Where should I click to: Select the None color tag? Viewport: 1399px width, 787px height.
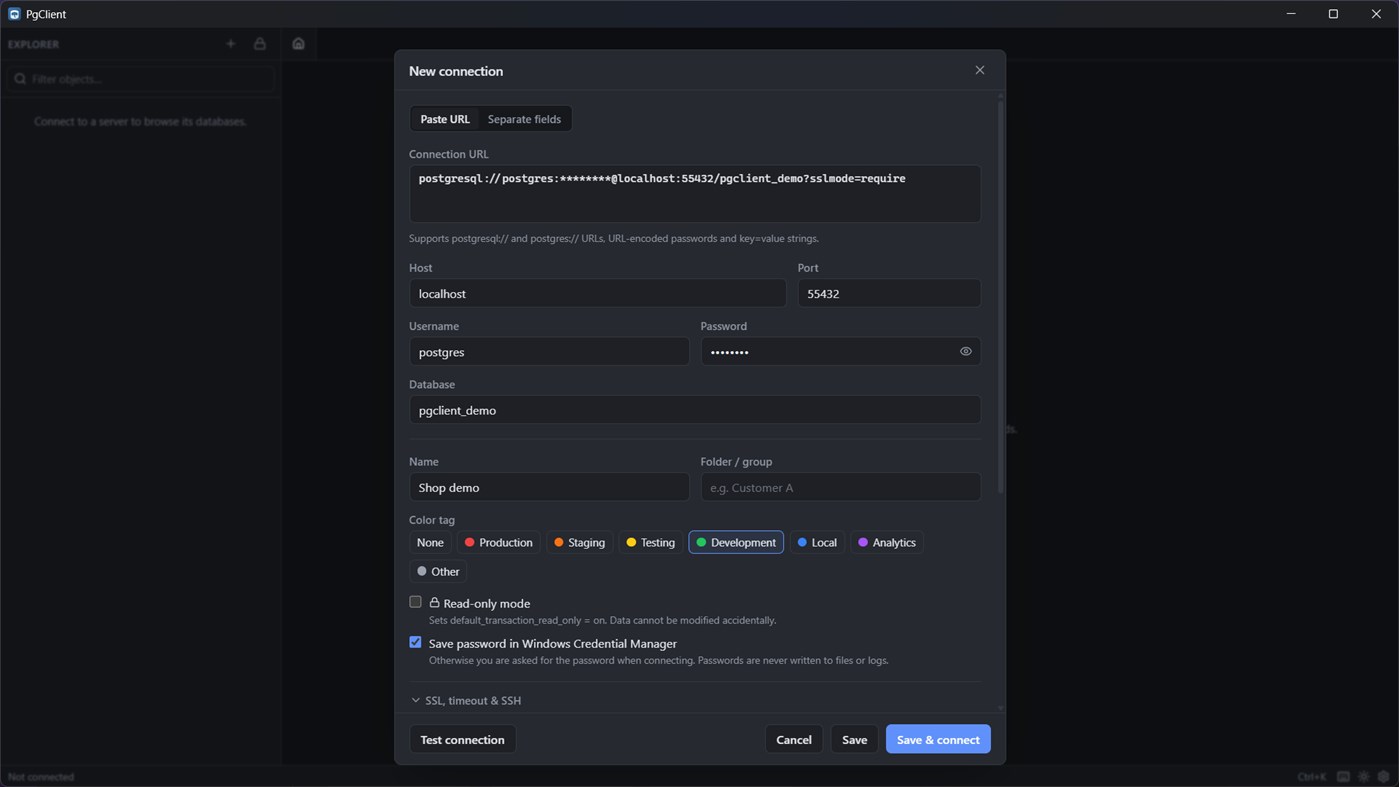click(x=430, y=543)
